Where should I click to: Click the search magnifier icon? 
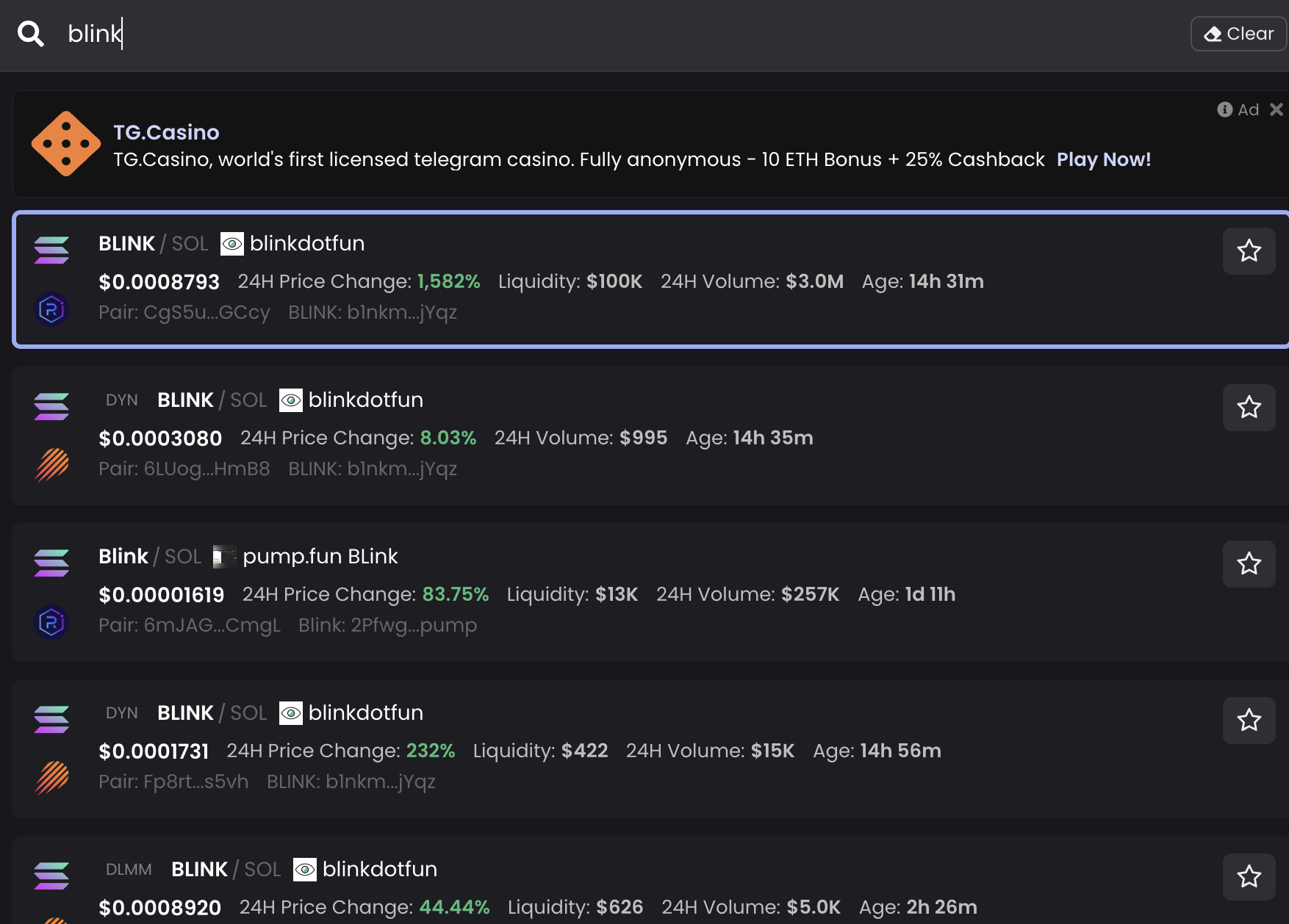31,34
